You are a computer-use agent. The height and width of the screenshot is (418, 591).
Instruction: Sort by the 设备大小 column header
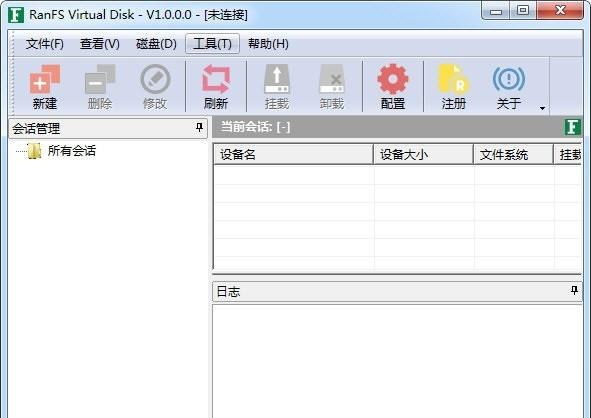tap(423, 154)
